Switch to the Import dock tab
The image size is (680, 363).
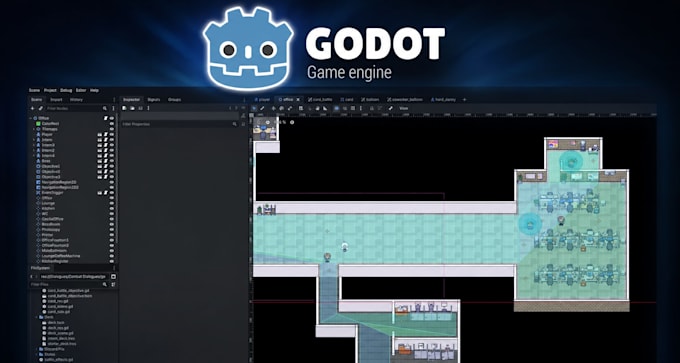click(56, 100)
